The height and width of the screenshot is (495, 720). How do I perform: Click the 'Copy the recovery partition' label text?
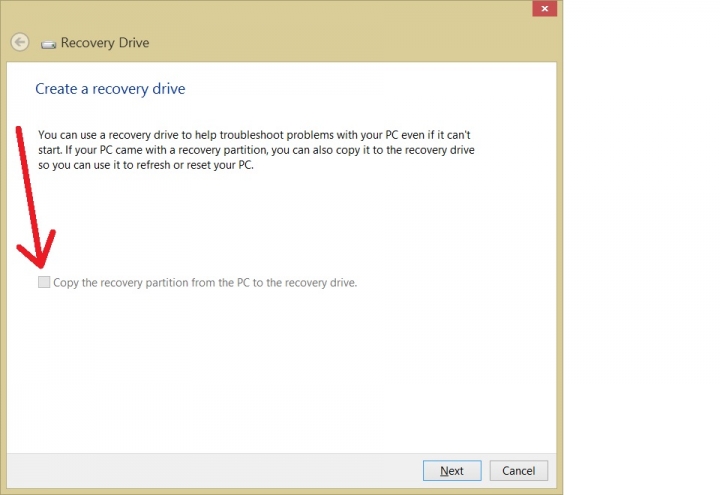pos(205,282)
